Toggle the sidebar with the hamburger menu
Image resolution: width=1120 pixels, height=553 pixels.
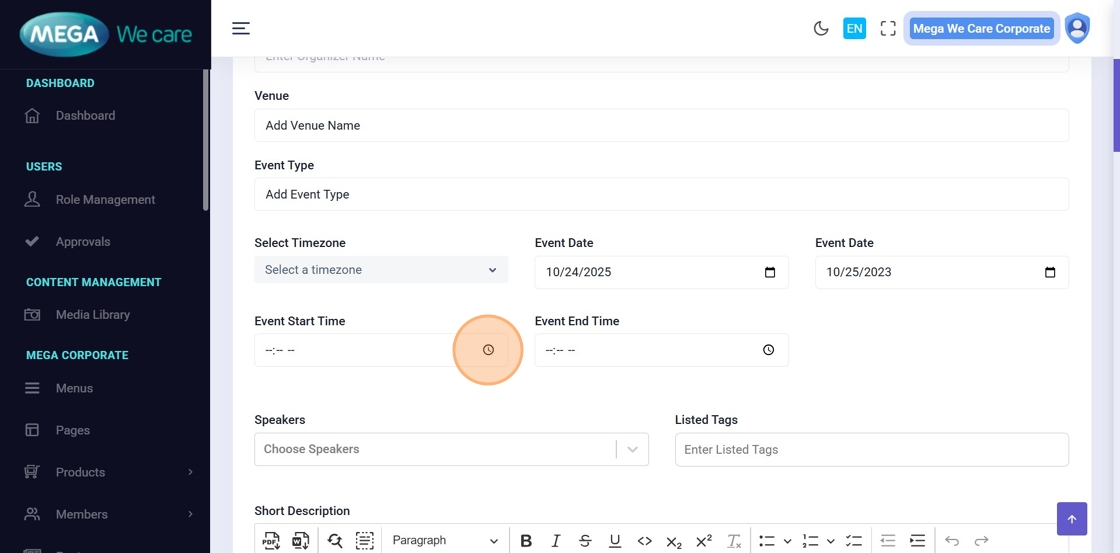click(x=241, y=28)
